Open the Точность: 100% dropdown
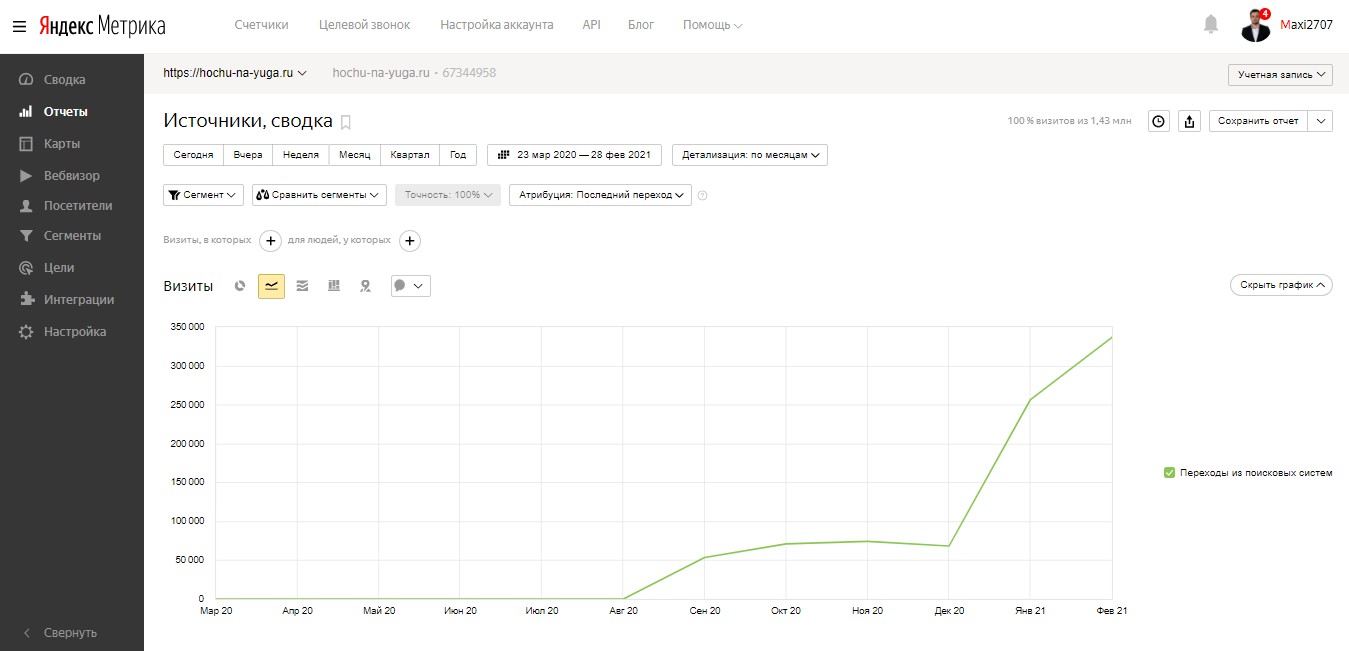Screen dimensions: 1349x651 point(447,195)
